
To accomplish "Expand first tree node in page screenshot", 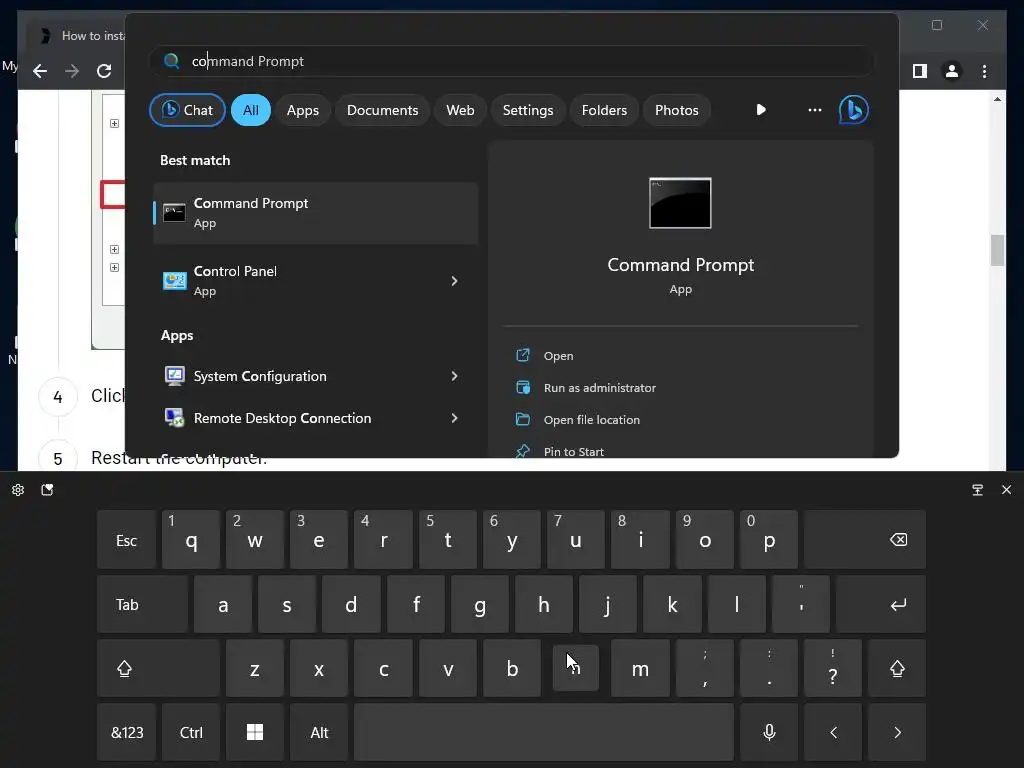I will tap(114, 123).
